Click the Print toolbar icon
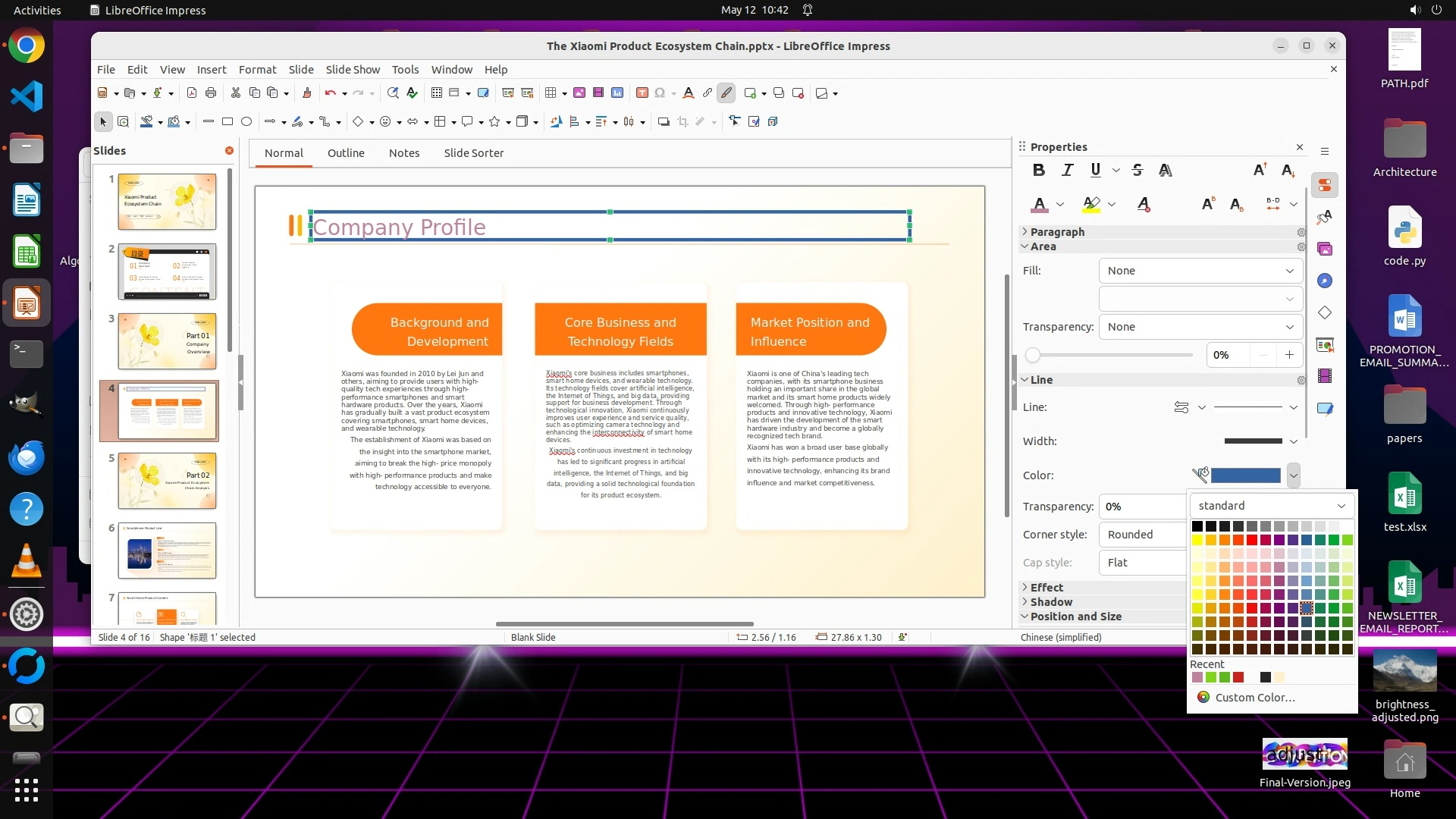 (211, 93)
